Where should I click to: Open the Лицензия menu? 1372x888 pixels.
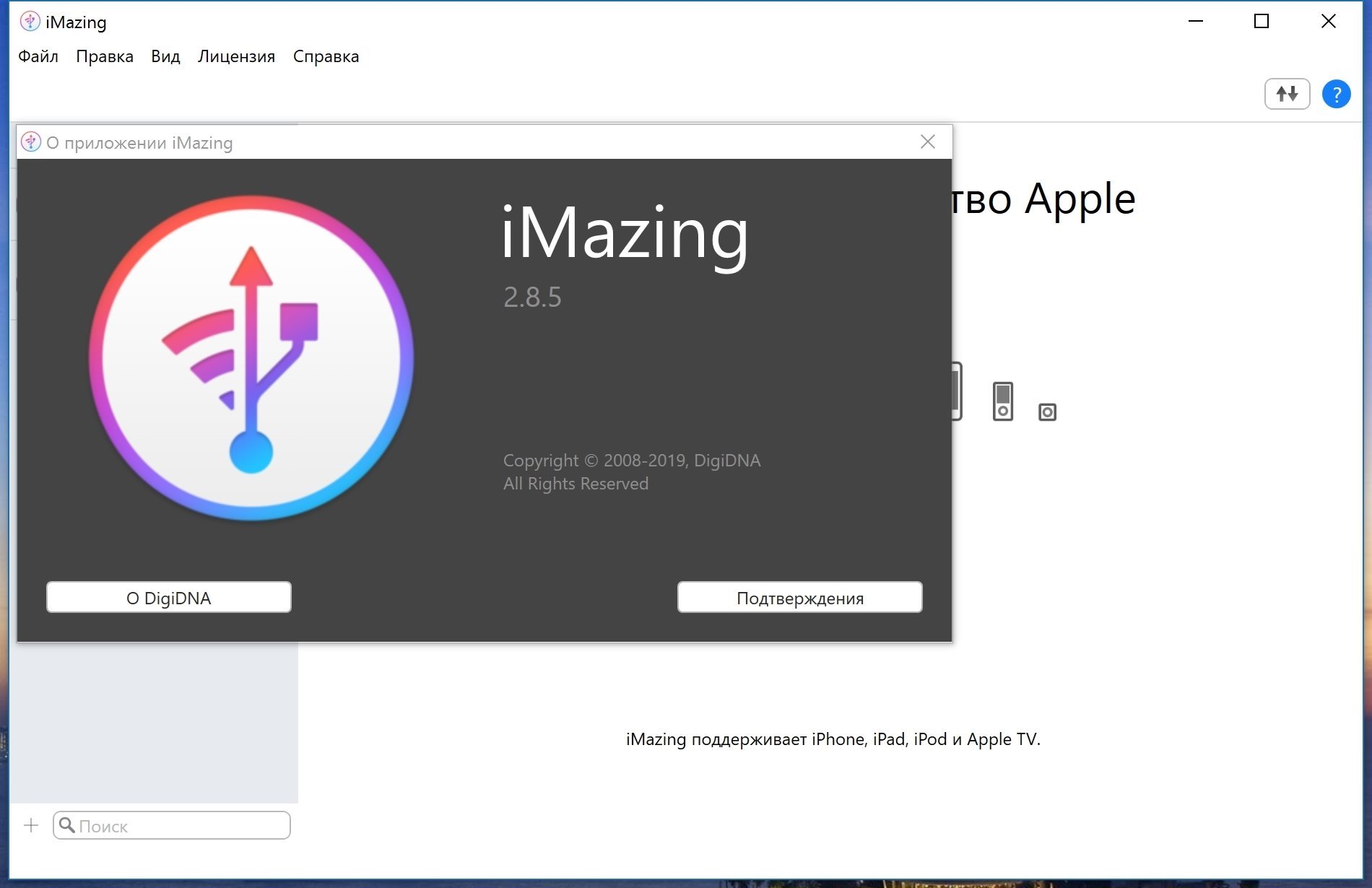point(236,56)
